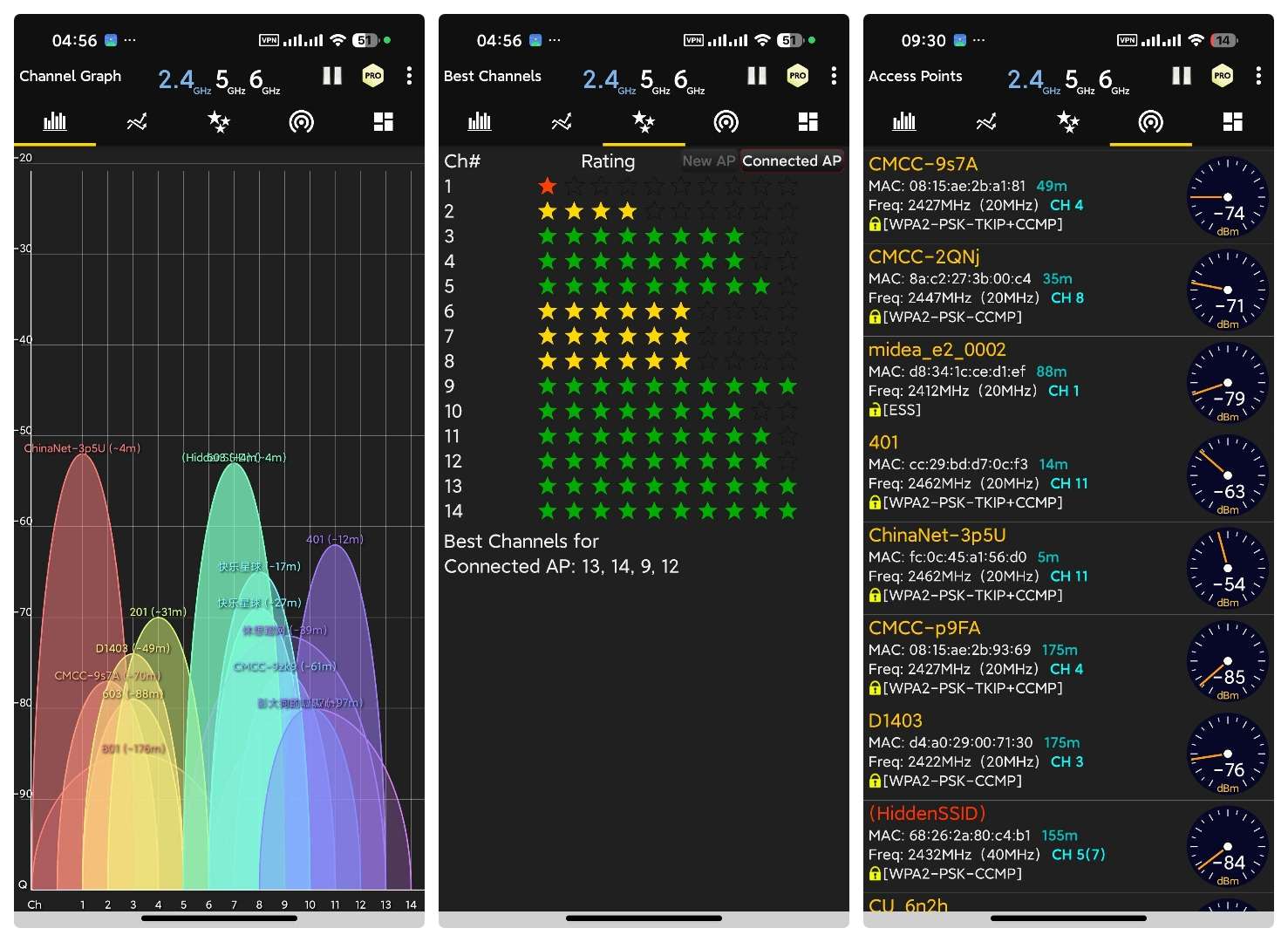Select 6 GHz band in Channel Graph screen
The height and width of the screenshot is (942, 1288).
[264, 80]
